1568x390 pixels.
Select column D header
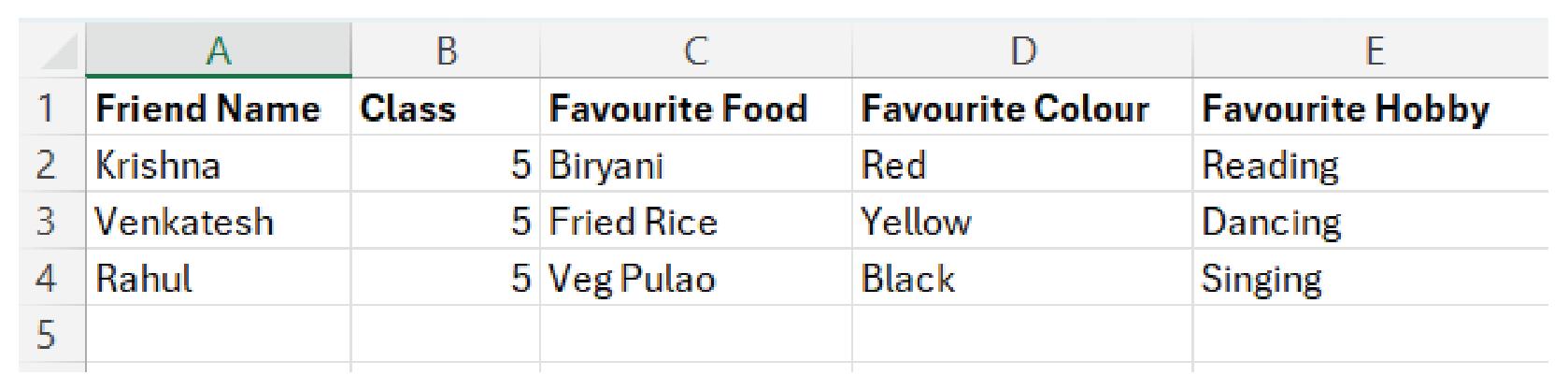tap(1022, 51)
